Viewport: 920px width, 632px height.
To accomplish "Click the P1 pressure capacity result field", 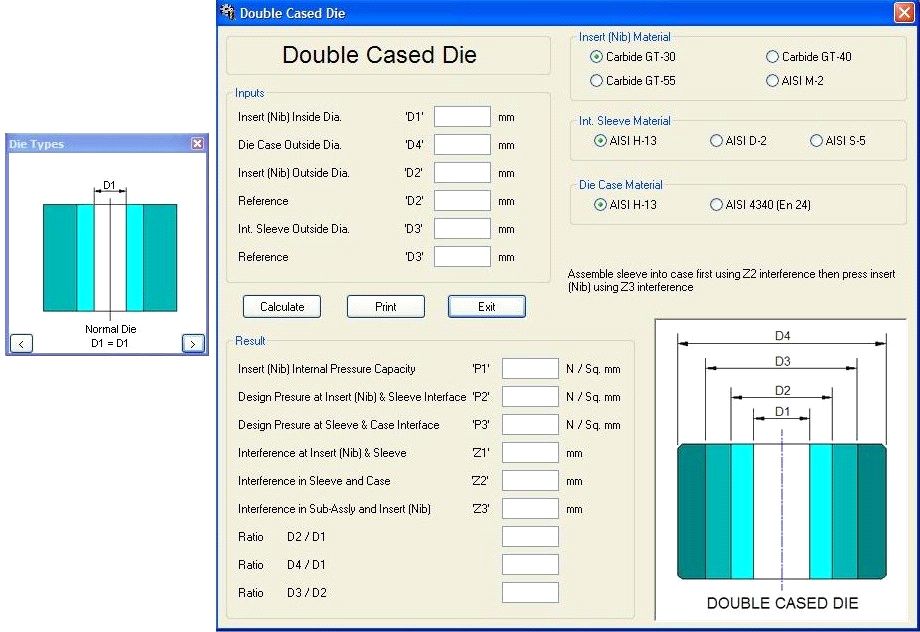I will coord(530,368).
